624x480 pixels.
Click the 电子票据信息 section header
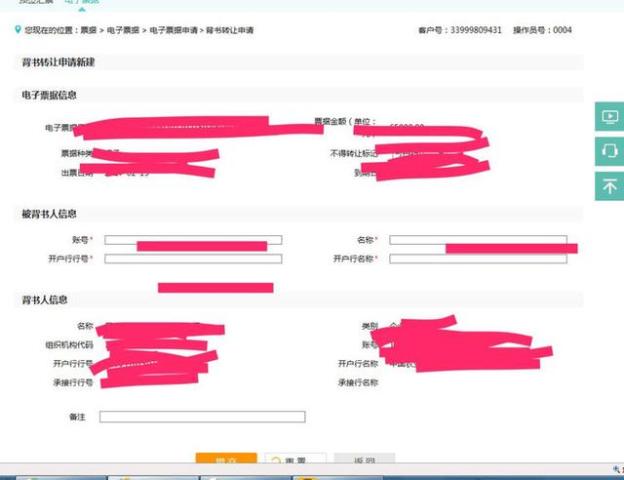point(49,95)
